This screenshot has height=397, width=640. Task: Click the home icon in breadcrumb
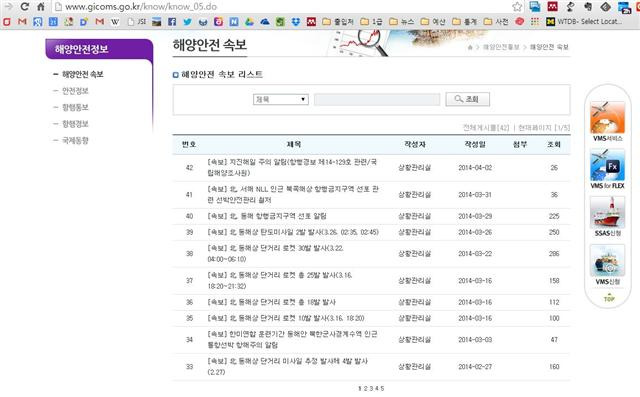coord(470,47)
